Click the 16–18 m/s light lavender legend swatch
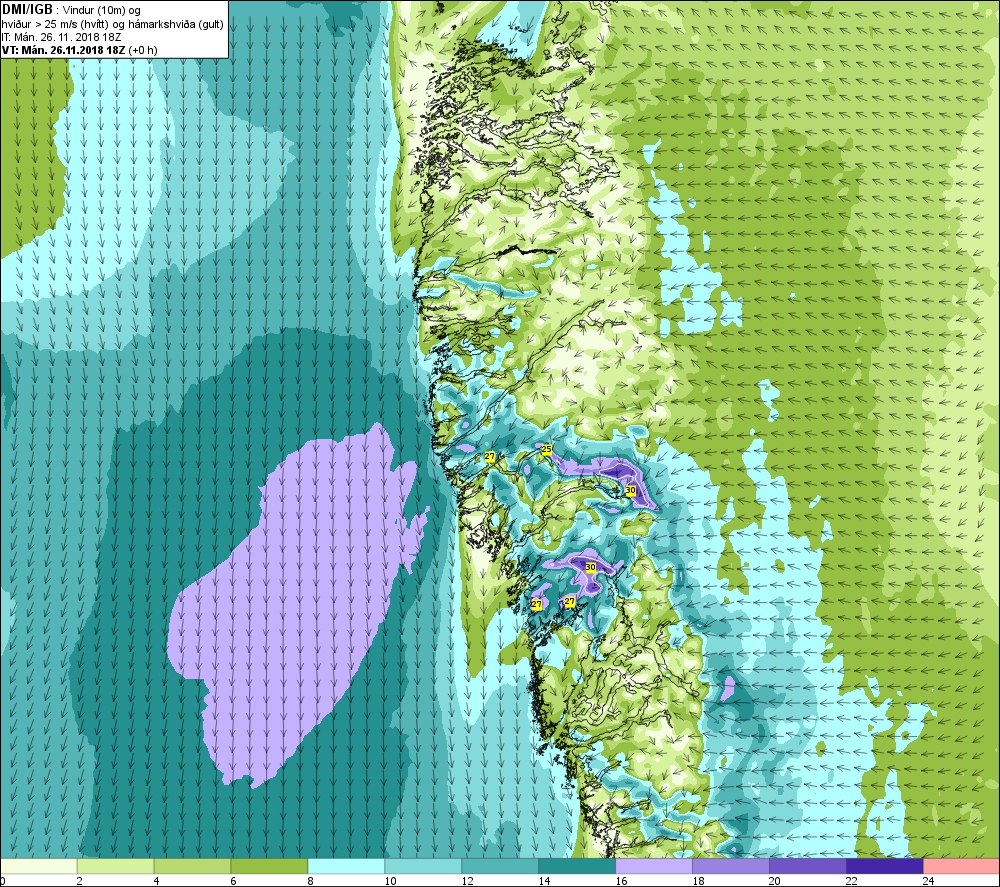This screenshot has width=1000, height=887. coord(654,866)
